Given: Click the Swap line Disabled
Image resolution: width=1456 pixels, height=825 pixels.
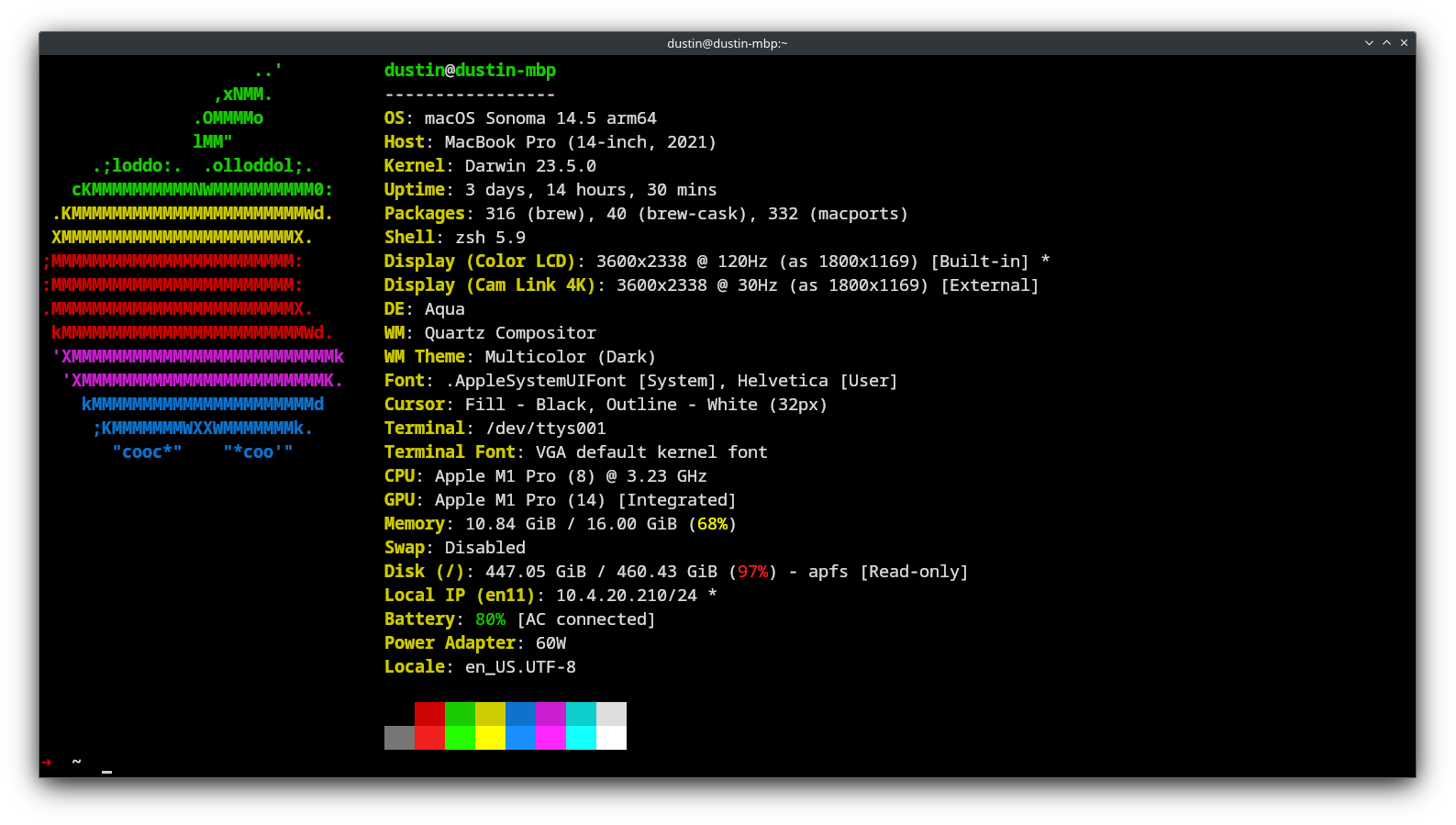Looking at the screenshot, I should [455, 548].
